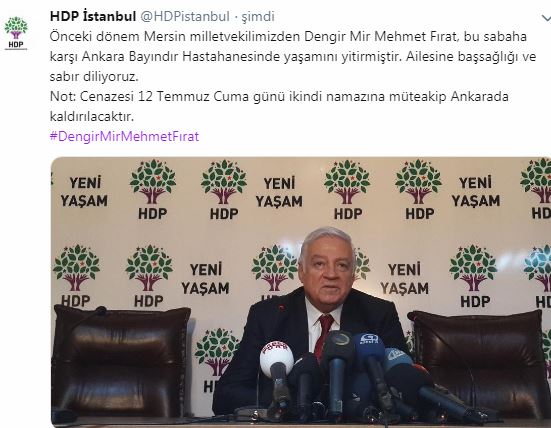Viewport: 551px width, 428px height.
Task: Open the attached press conference photo
Action: (301, 292)
